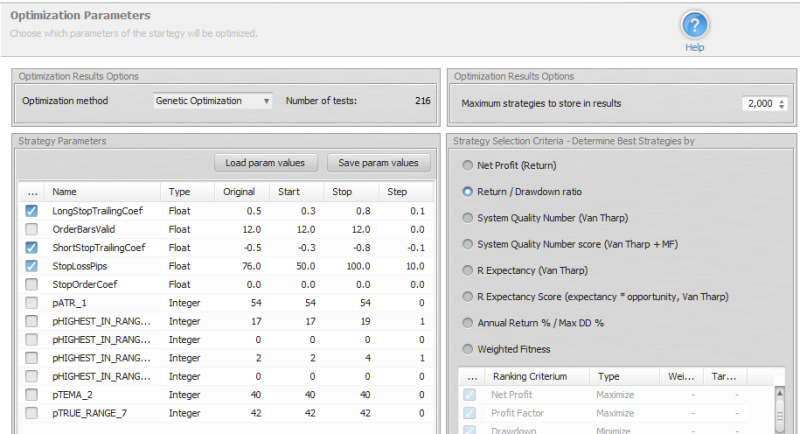Choose Annual Return % / Max DD %
The width and height of the screenshot is (800, 434).
tap(467, 323)
